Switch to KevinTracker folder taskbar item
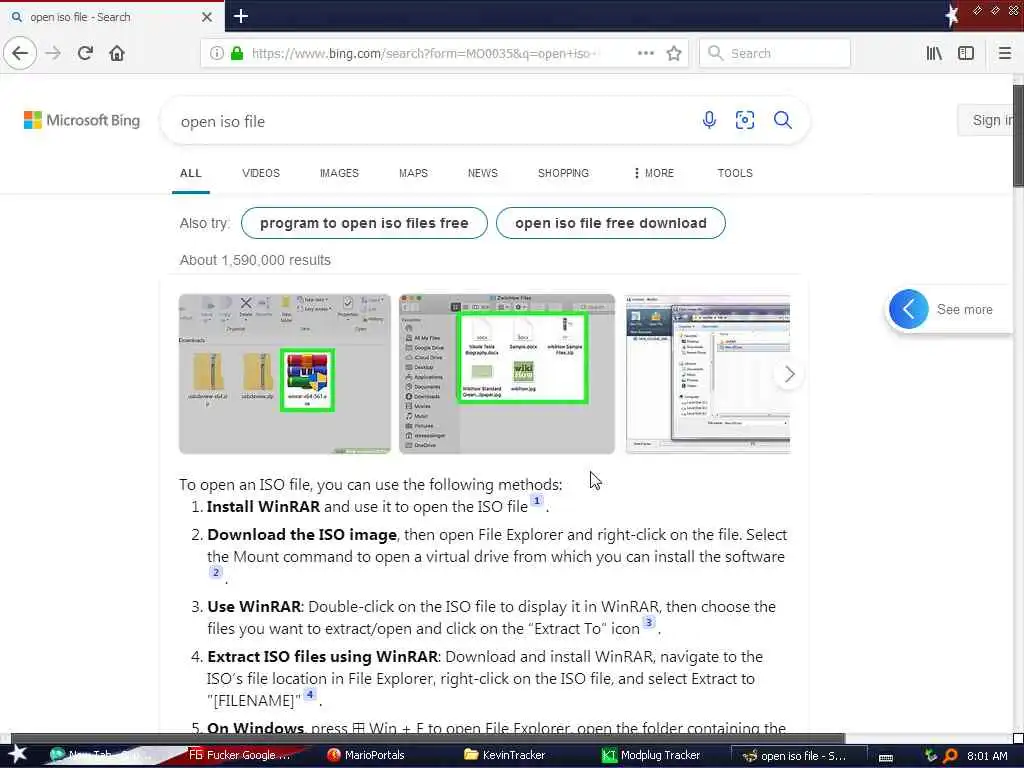1024x768 pixels. pyautogui.click(x=505, y=755)
